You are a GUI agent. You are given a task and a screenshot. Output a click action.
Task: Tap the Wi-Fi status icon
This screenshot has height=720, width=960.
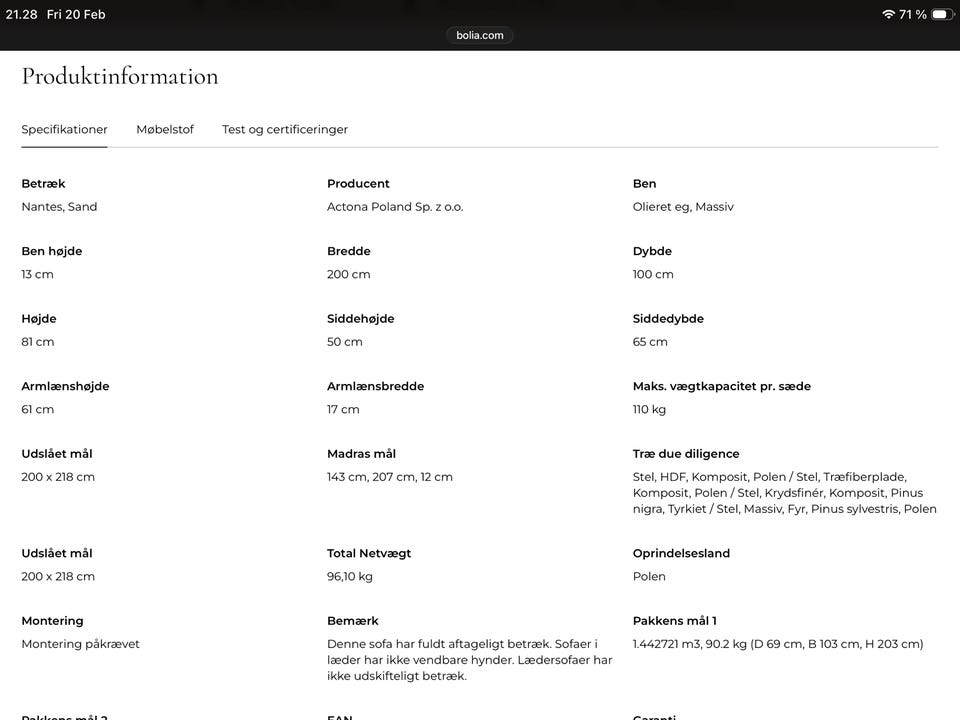point(888,14)
